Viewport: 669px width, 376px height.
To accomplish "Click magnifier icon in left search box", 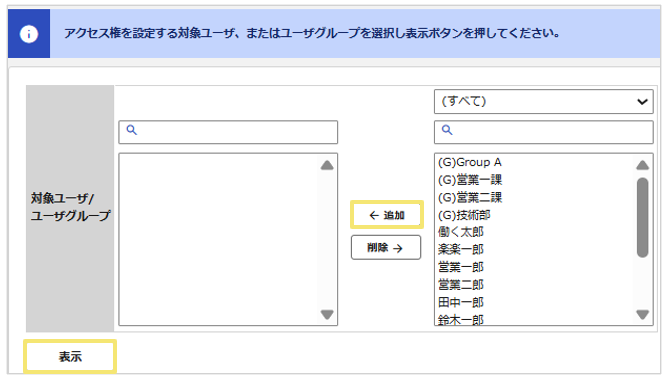I will click(x=132, y=130).
